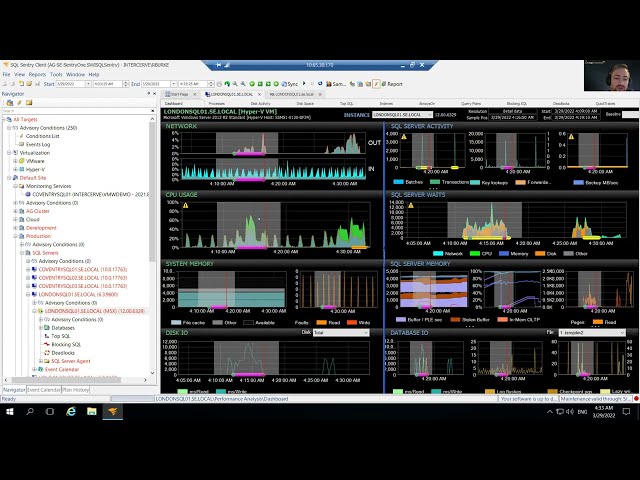This screenshot has width=640, height=480.
Task: Collapse the Production tree node
Action: click(16, 236)
